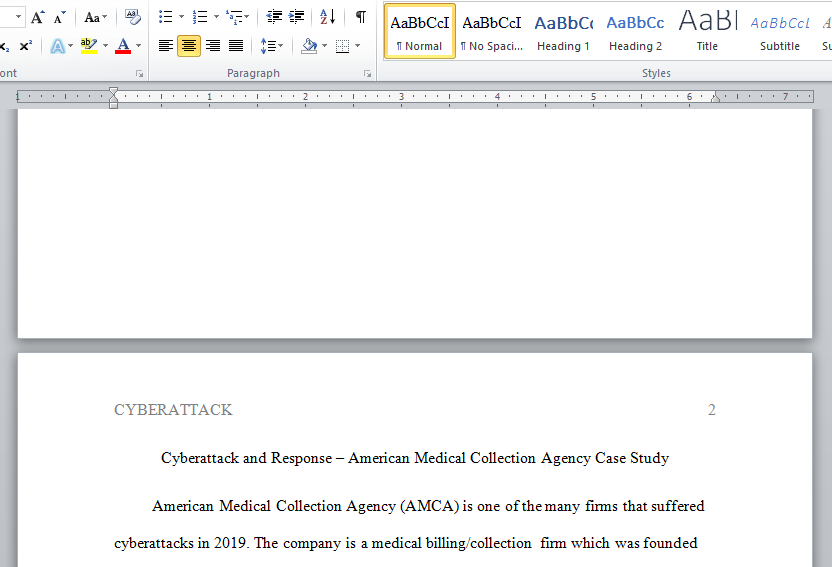Click the CYBERATTACK header text

point(173,410)
